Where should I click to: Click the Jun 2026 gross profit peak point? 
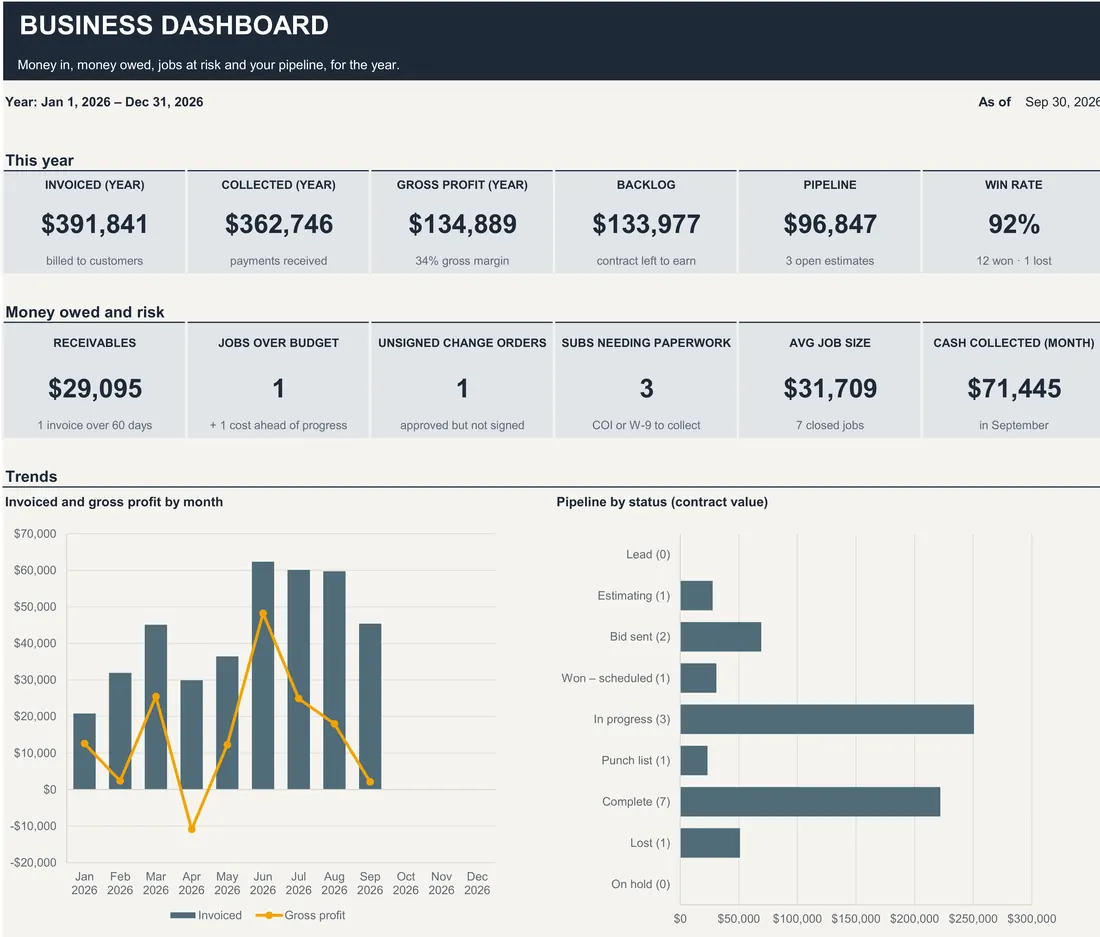click(263, 614)
